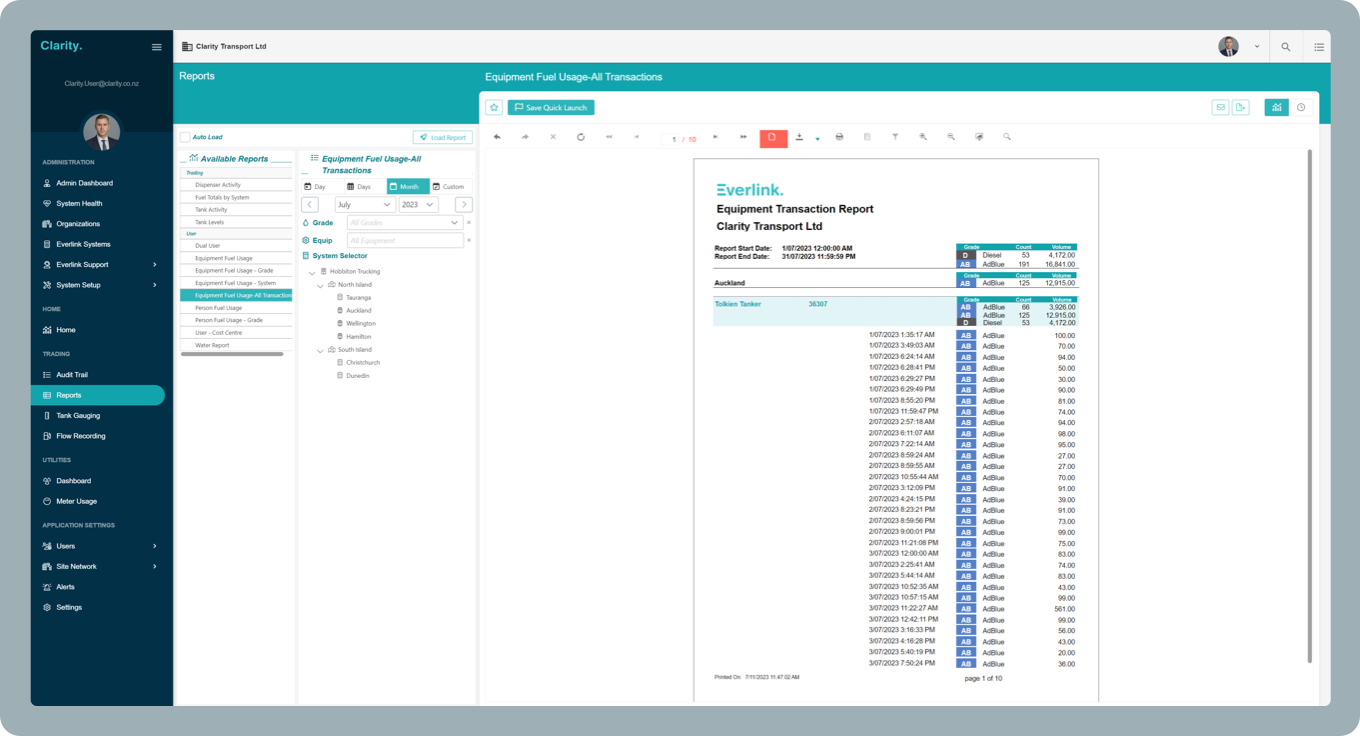Screen dimensions: 1360x736
Task: Click the print icon in report toolbar
Action: pyautogui.click(x=839, y=137)
